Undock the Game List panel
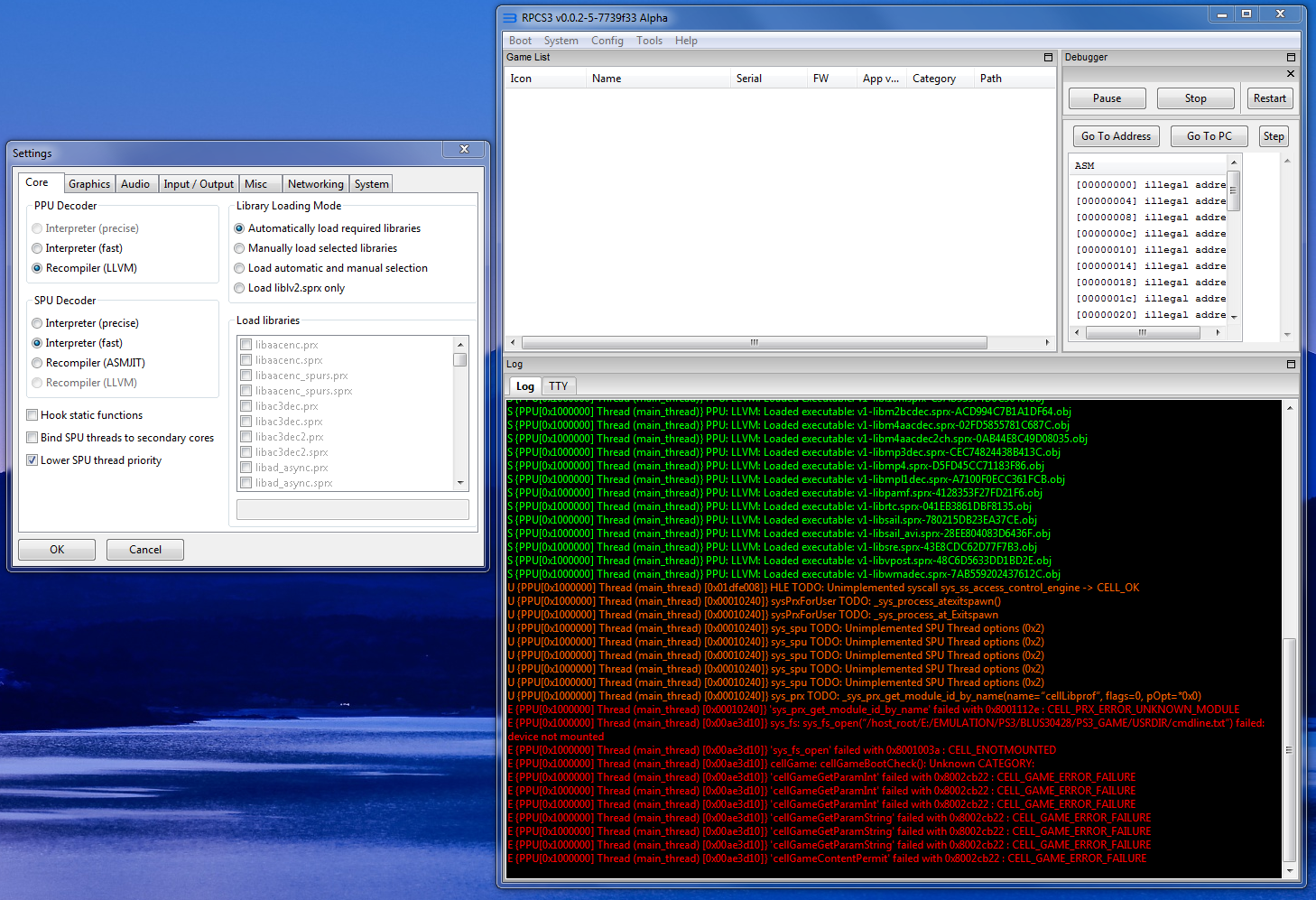Image resolution: width=1316 pixels, height=900 pixels. tap(1048, 57)
